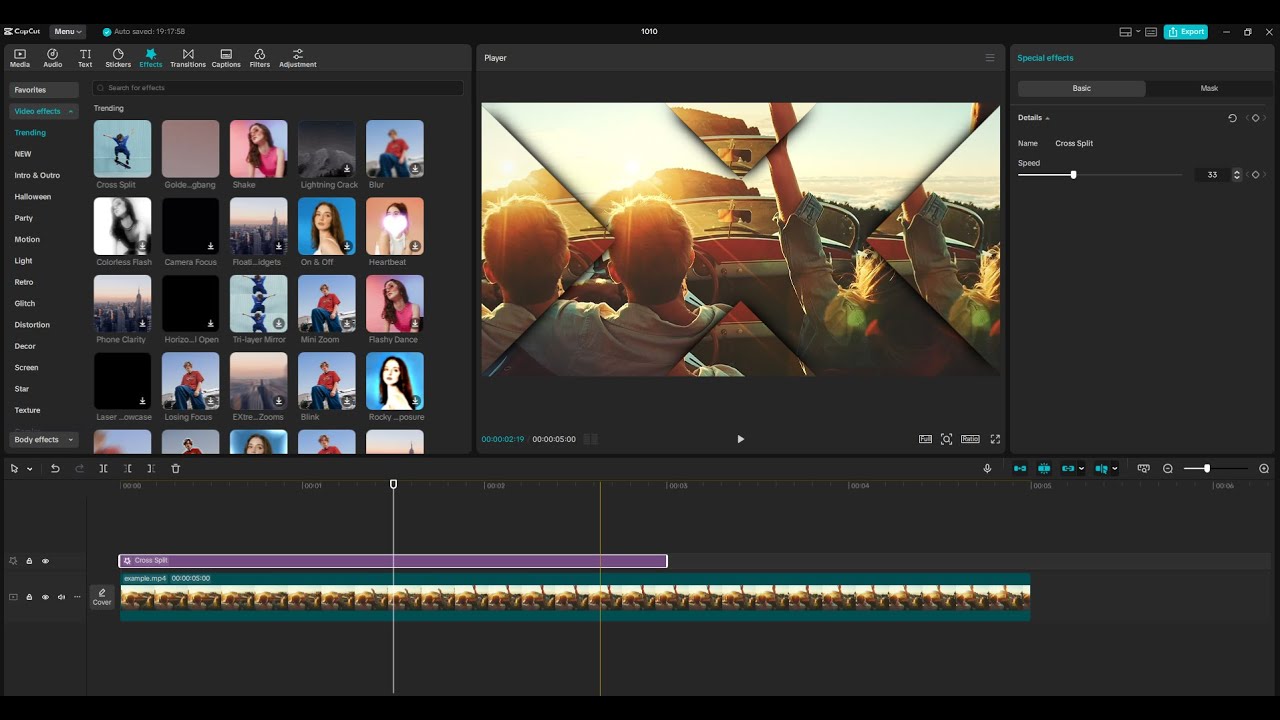This screenshot has width=1280, height=720.
Task: Click the Cover button on the track
Action: (x=102, y=597)
